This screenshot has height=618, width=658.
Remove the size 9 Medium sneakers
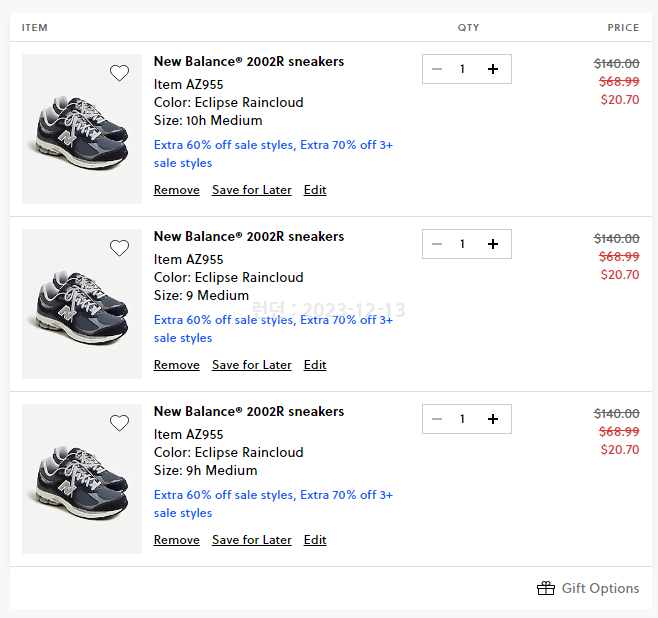tap(176, 365)
